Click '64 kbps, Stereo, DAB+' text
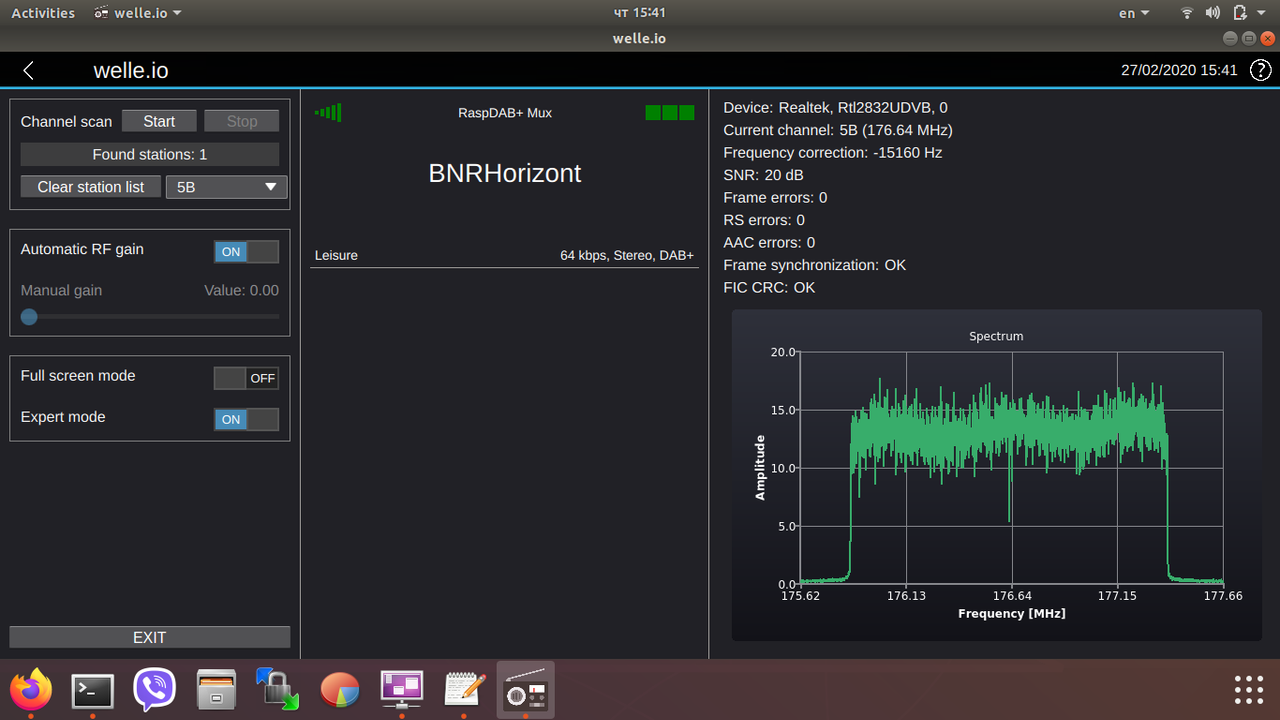Screen dimensions: 1280x720 [x=627, y=256]
